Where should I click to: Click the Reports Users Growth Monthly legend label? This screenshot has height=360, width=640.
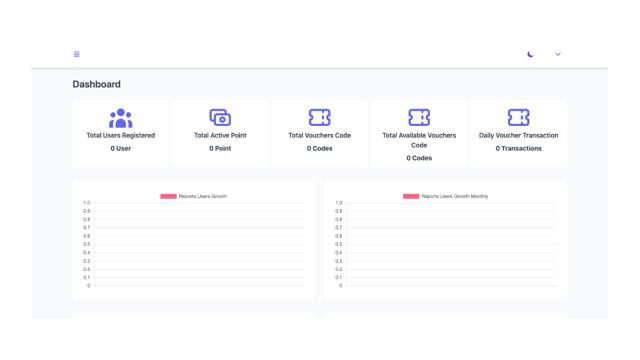point(455,196)
